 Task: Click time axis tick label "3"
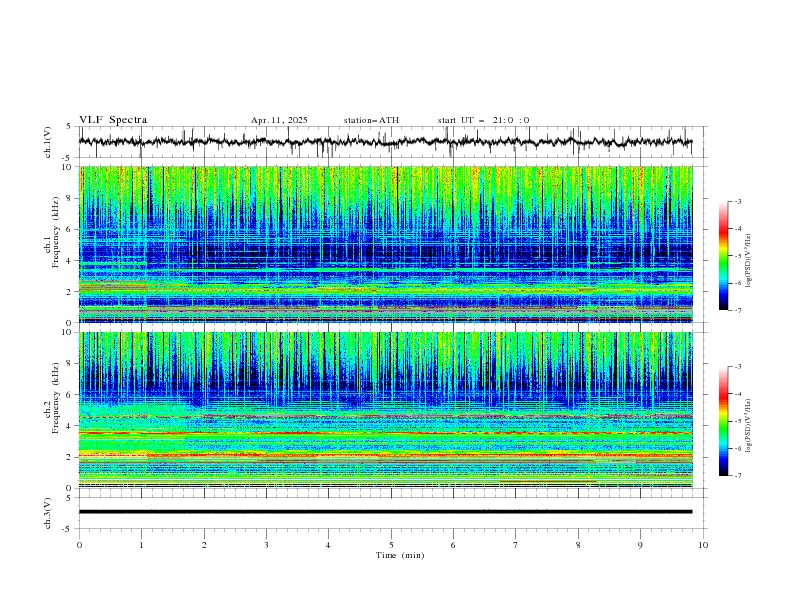click(x=266, y=545)
